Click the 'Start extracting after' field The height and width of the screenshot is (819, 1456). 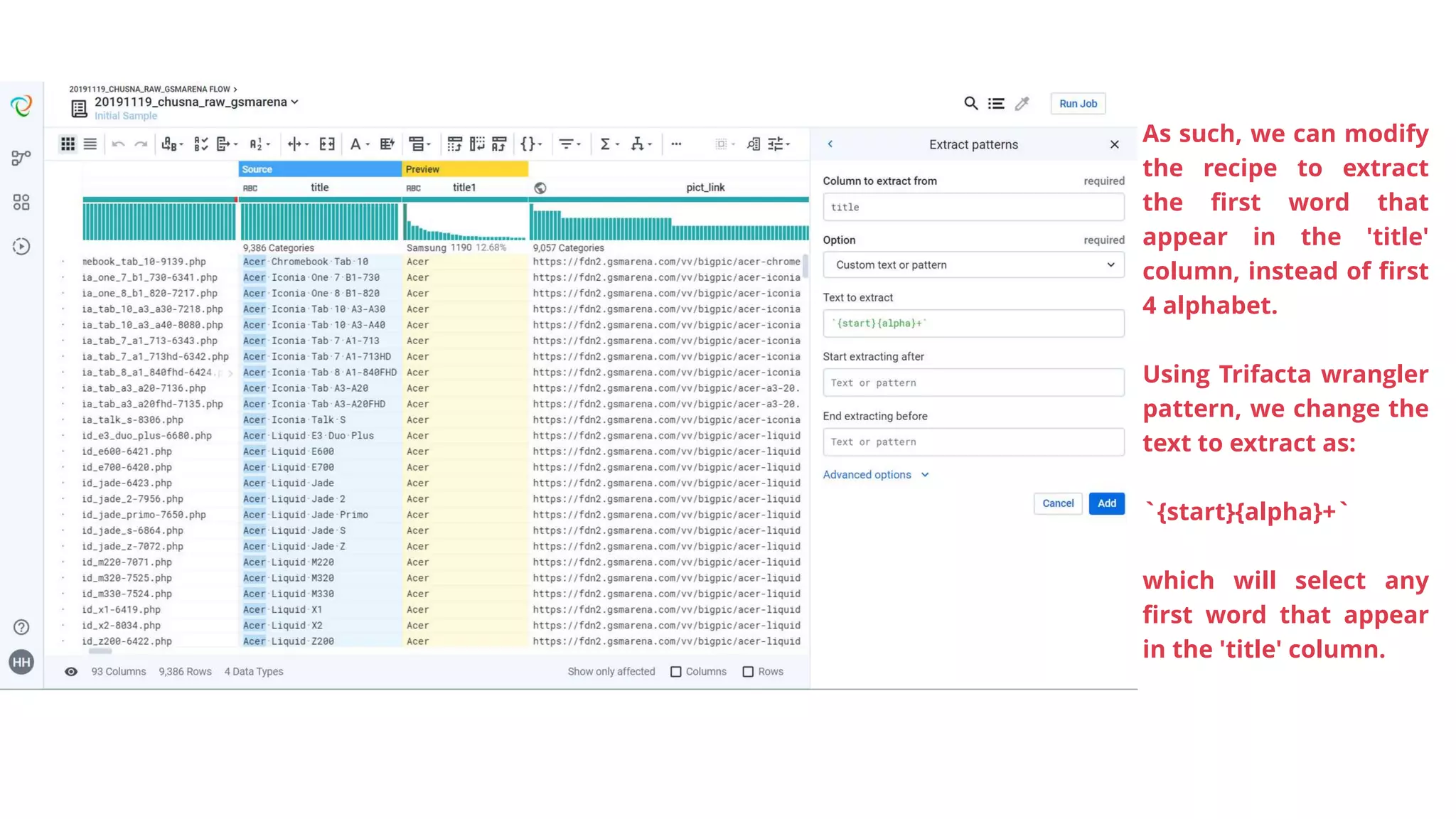click(x=973, y=382)
